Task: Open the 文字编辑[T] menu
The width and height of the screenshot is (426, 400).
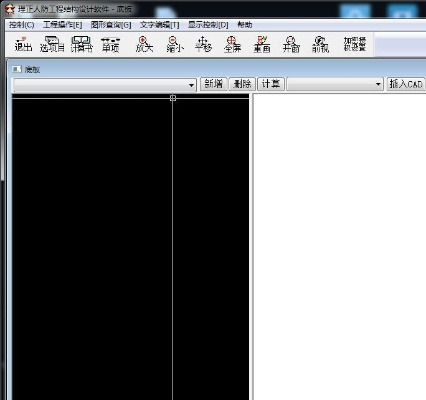Action: tap(159, 25)
